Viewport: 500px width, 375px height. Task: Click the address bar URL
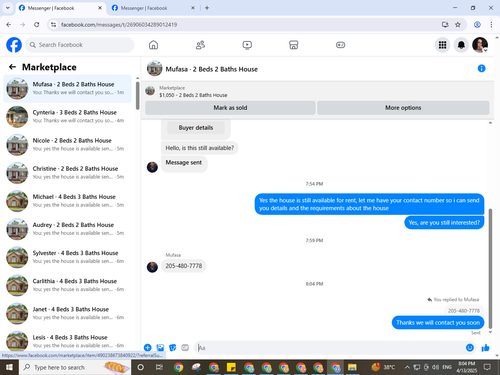point(119,25)
